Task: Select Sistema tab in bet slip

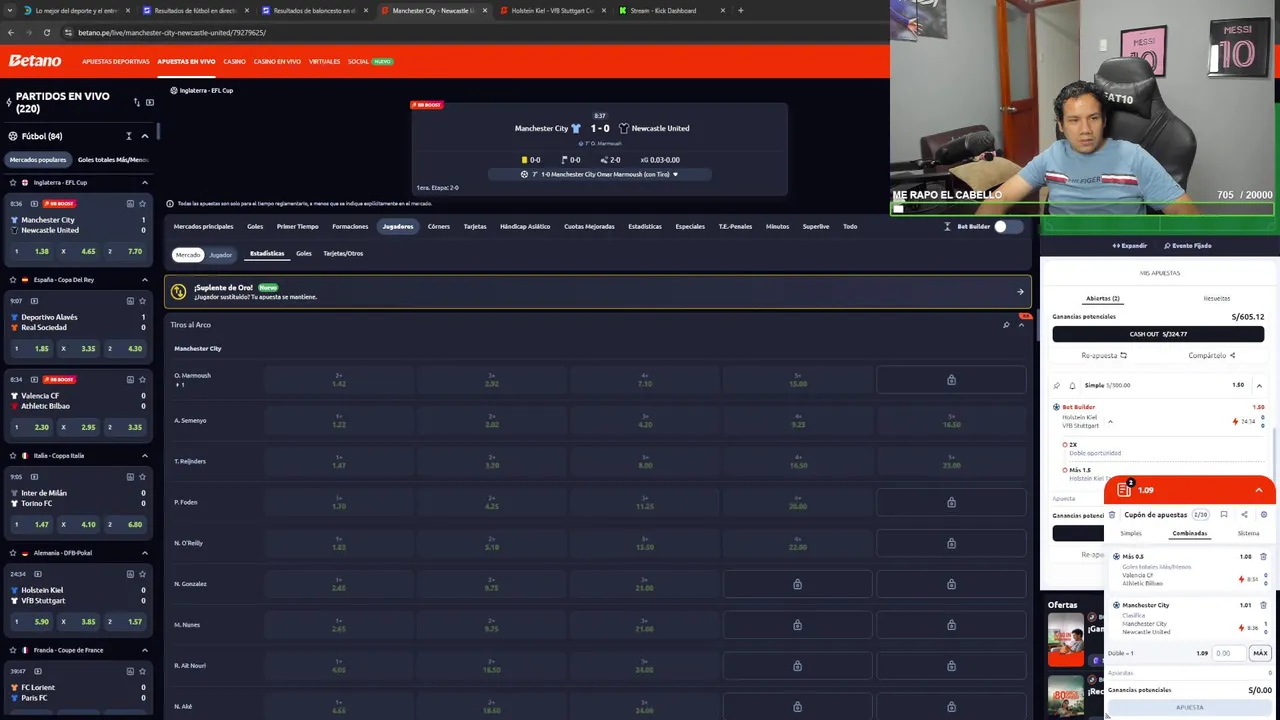Action: (x=1248, y=533)
